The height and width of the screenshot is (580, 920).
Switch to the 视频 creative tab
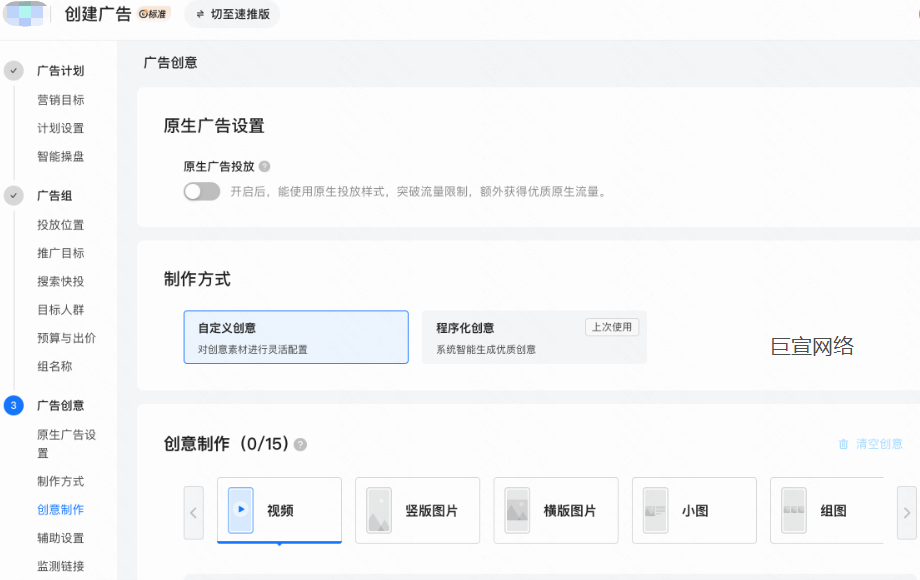tap(279, 510)
